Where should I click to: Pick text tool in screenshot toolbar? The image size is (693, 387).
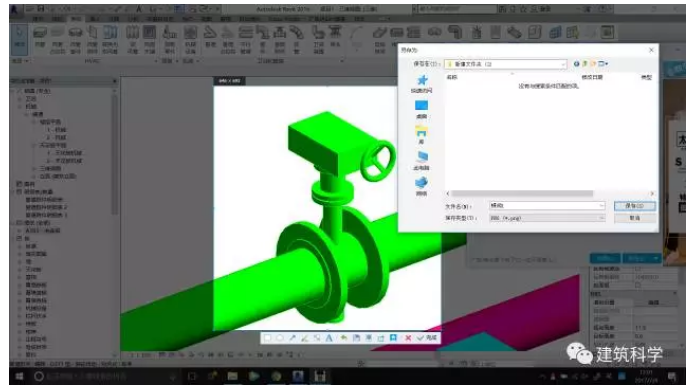329,338
